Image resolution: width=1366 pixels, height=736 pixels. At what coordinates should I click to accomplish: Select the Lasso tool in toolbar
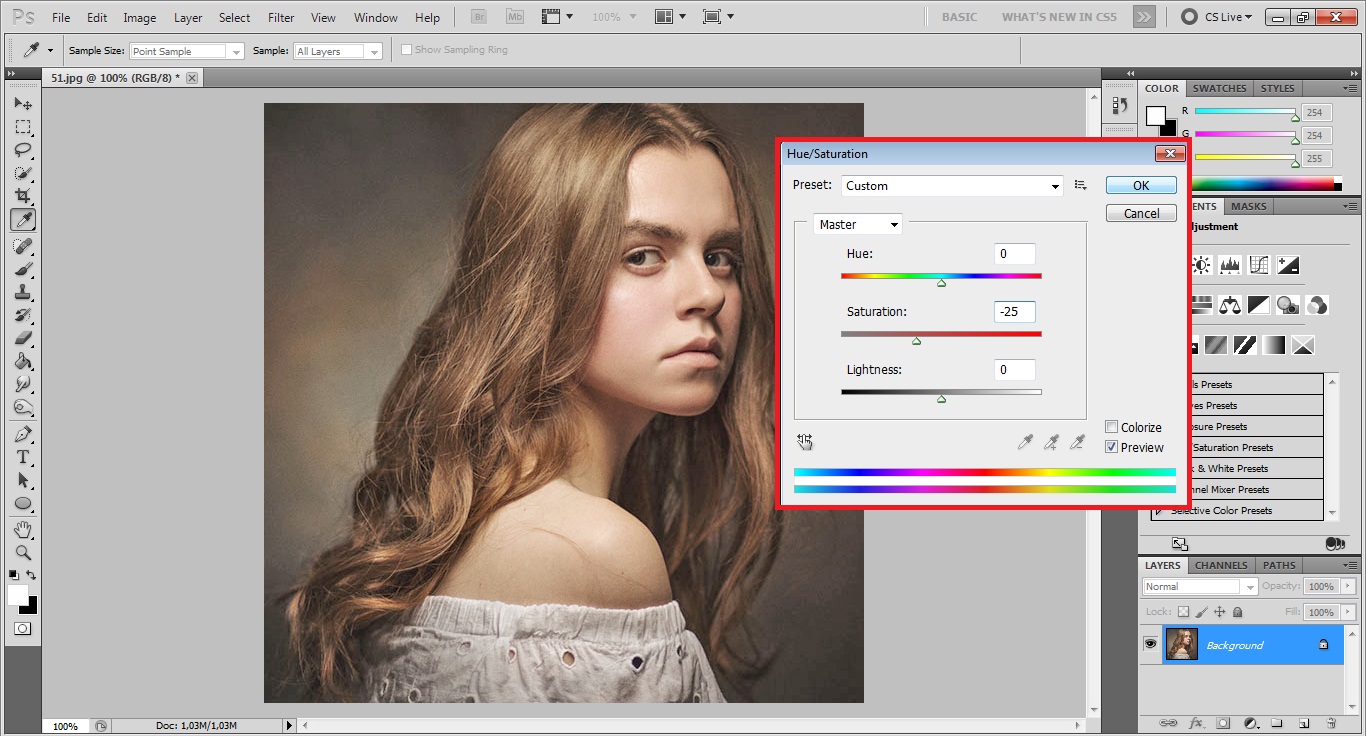[22, 150]
